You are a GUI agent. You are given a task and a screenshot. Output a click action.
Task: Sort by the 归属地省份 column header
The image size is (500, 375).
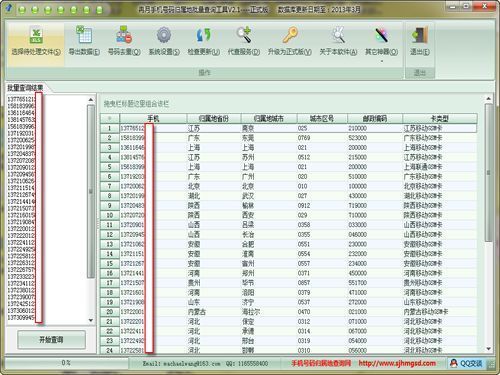(214, 118)
